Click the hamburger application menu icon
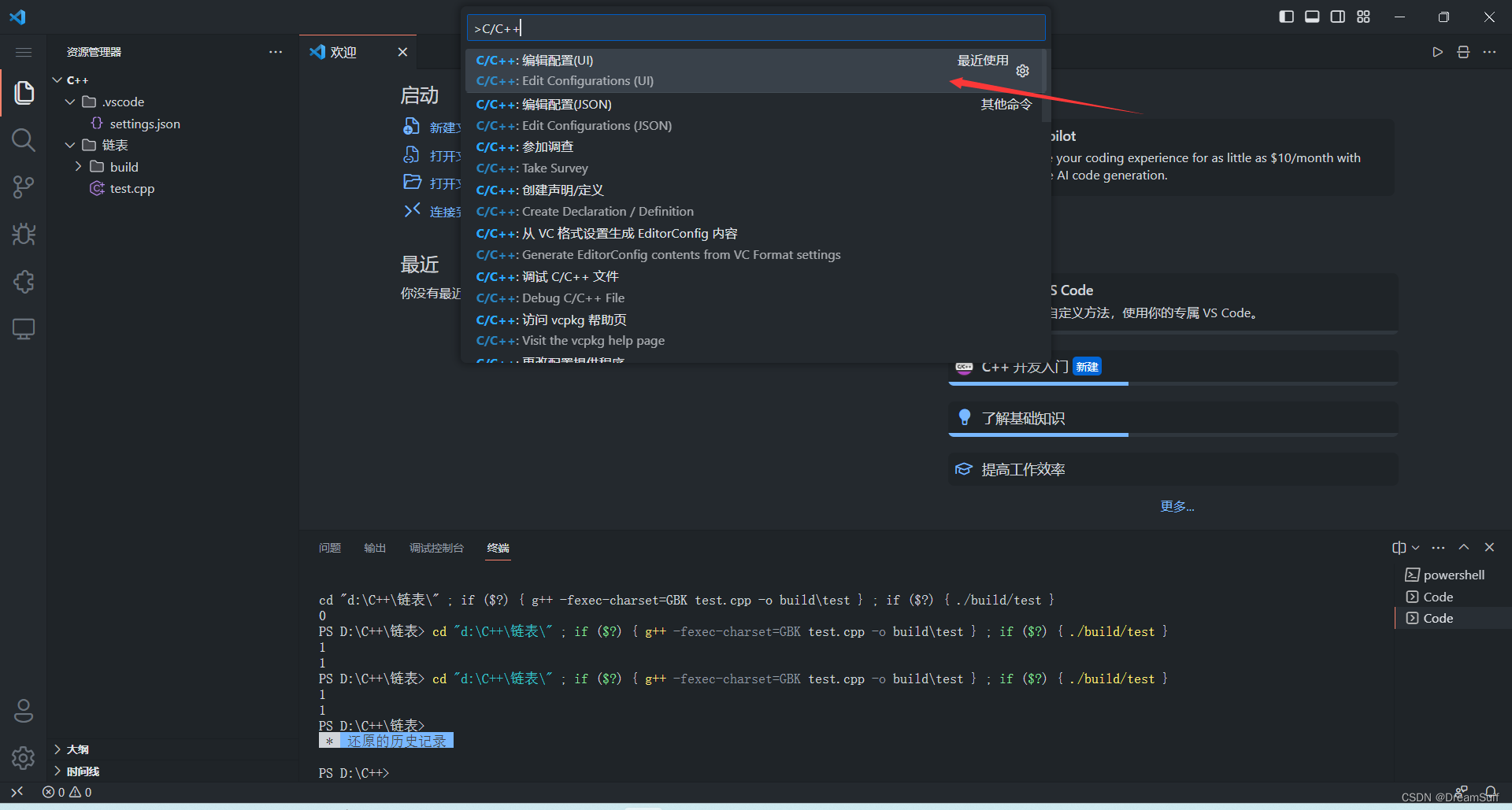This screenshot has width=1512, height=810. (x=24, y=52)
